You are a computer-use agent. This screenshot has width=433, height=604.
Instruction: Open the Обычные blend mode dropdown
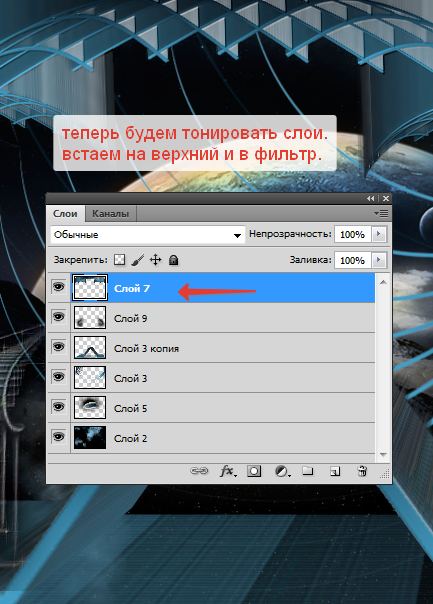148,235
